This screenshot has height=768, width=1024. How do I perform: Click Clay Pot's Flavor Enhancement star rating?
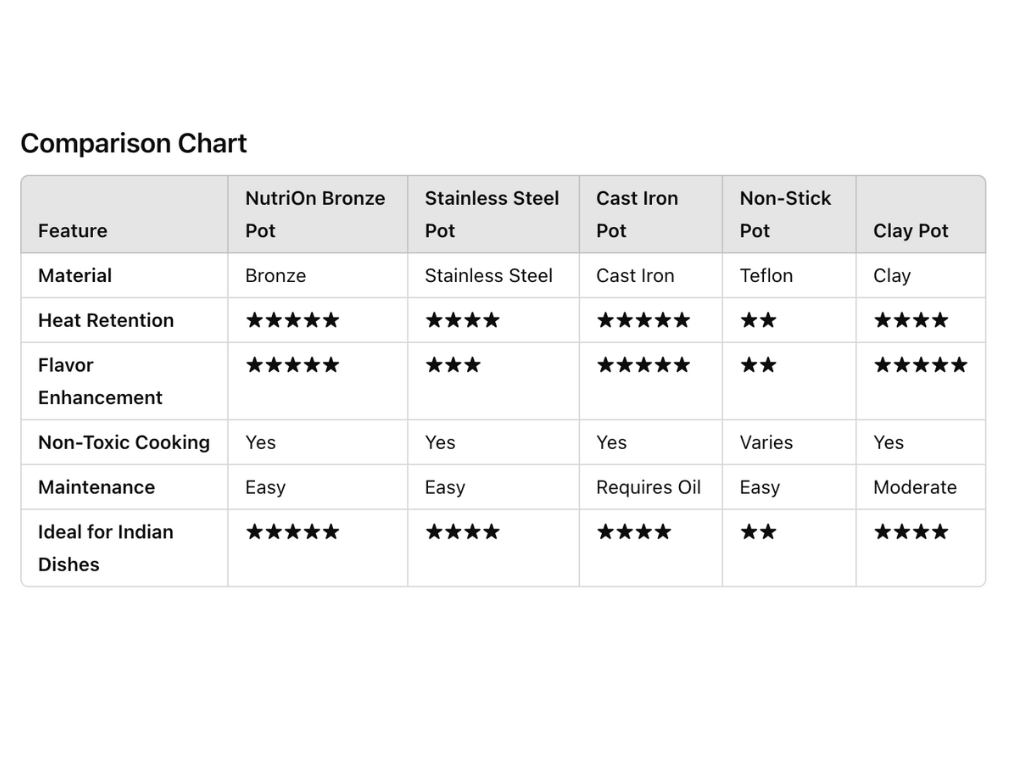pos(920,365)
